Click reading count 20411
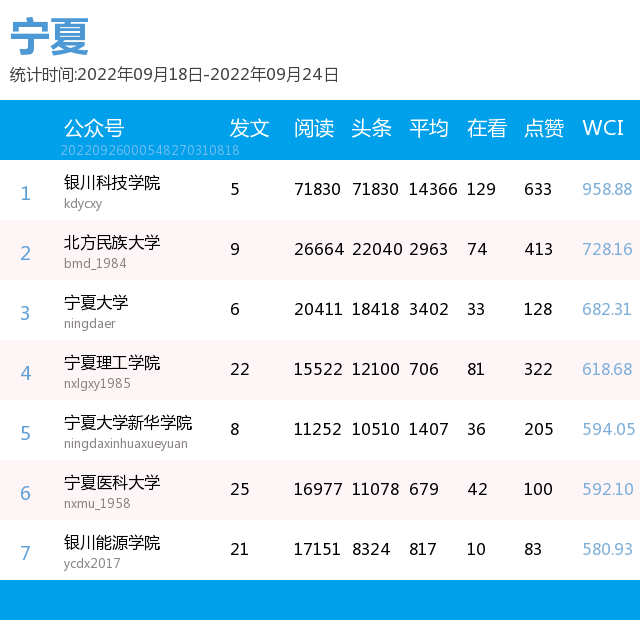 [x=318, y=309]
